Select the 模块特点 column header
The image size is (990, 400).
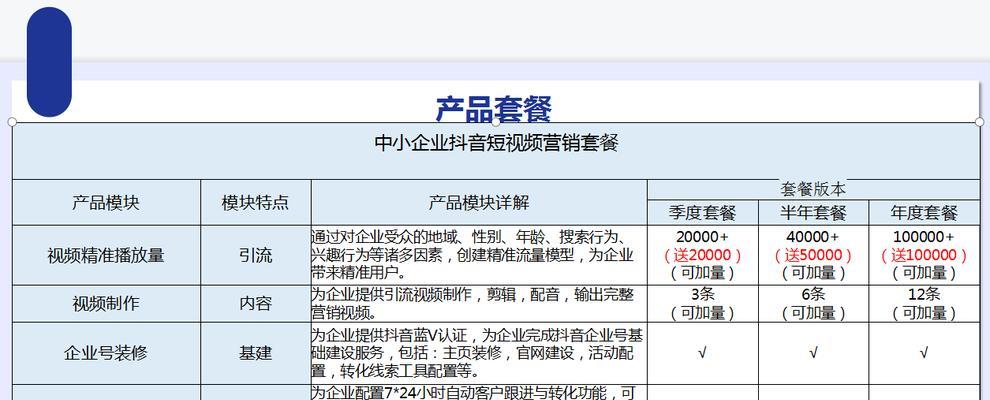(x=255, y=203)
